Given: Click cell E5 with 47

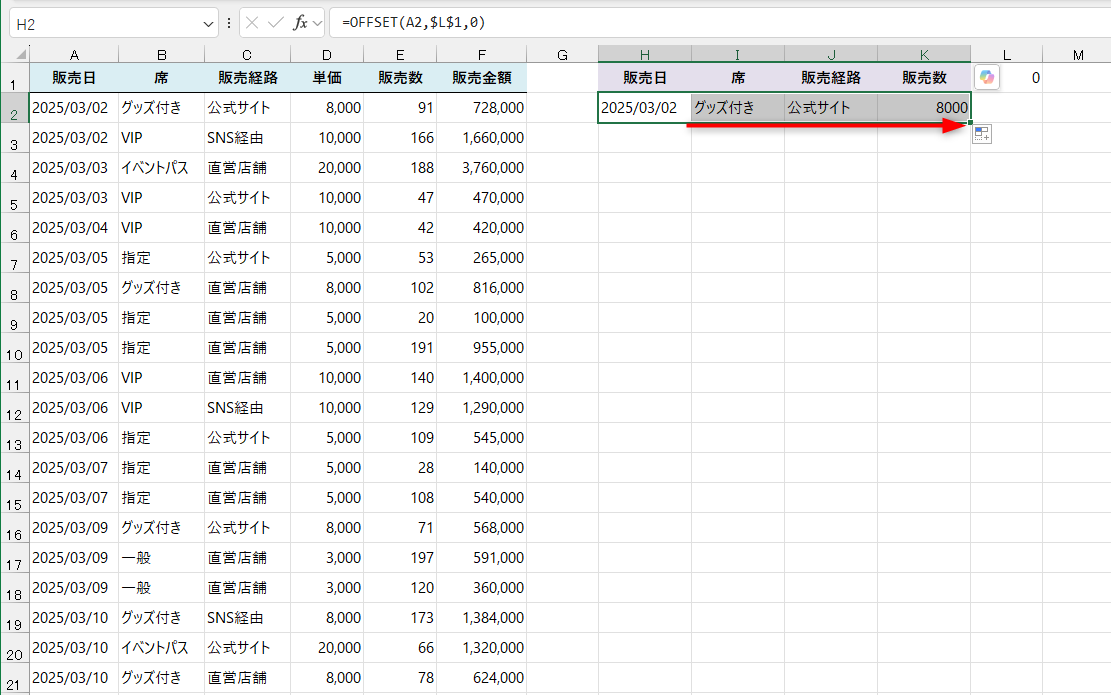Looking at the screenshot, I should (x=400, y=198).
